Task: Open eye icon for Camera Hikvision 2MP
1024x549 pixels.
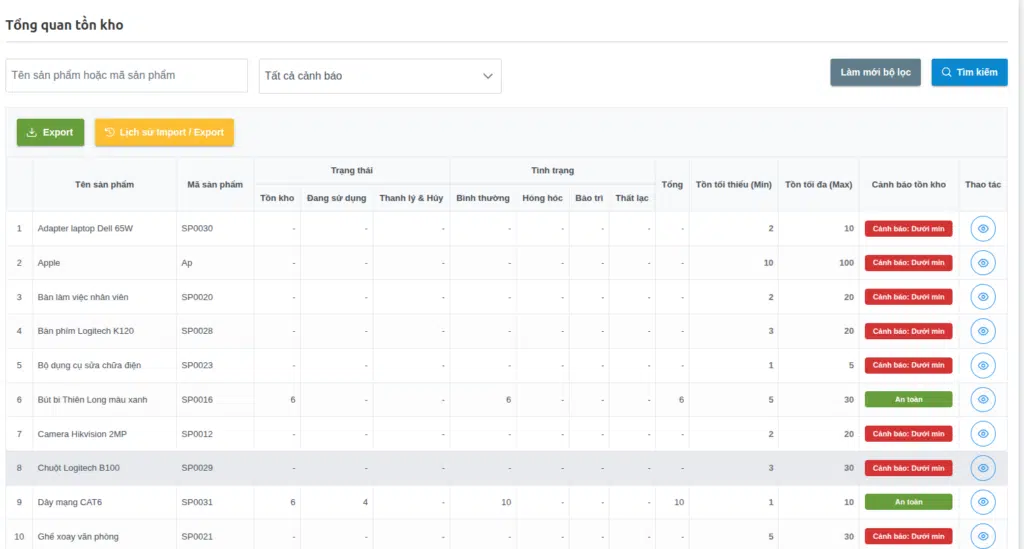Action: pos(982,433)
